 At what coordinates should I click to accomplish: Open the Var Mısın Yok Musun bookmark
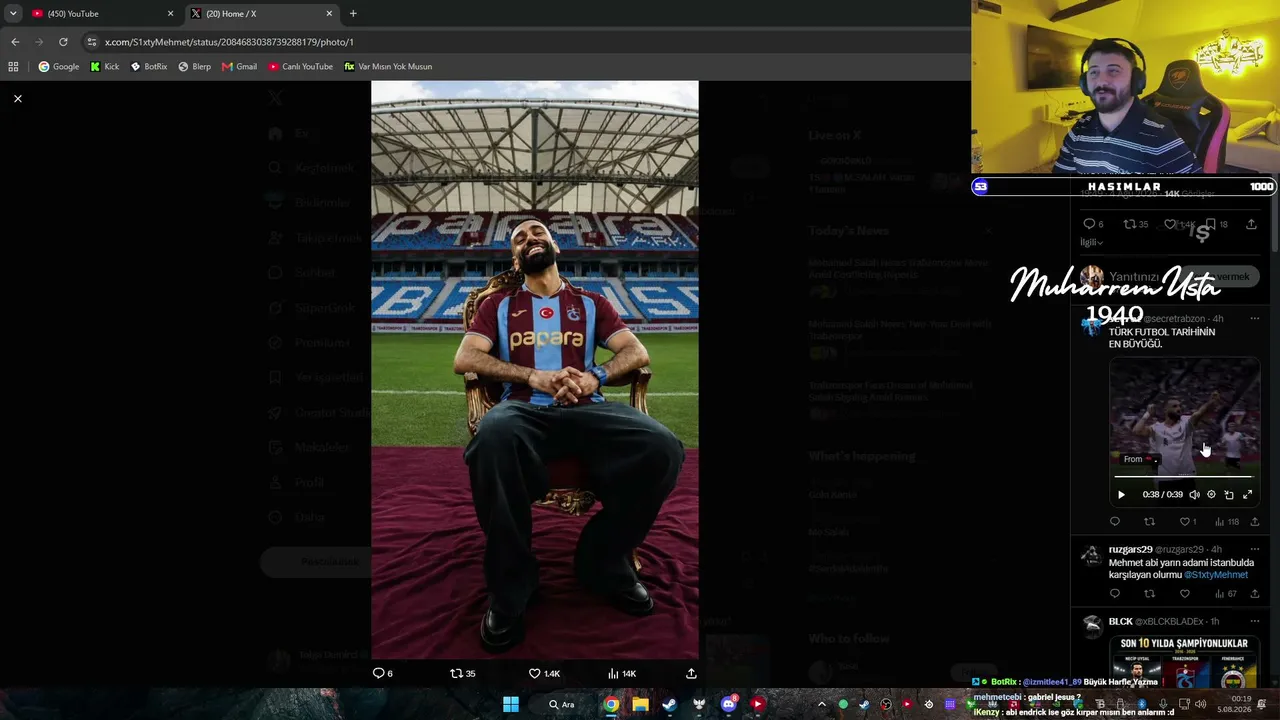[388, 66]
